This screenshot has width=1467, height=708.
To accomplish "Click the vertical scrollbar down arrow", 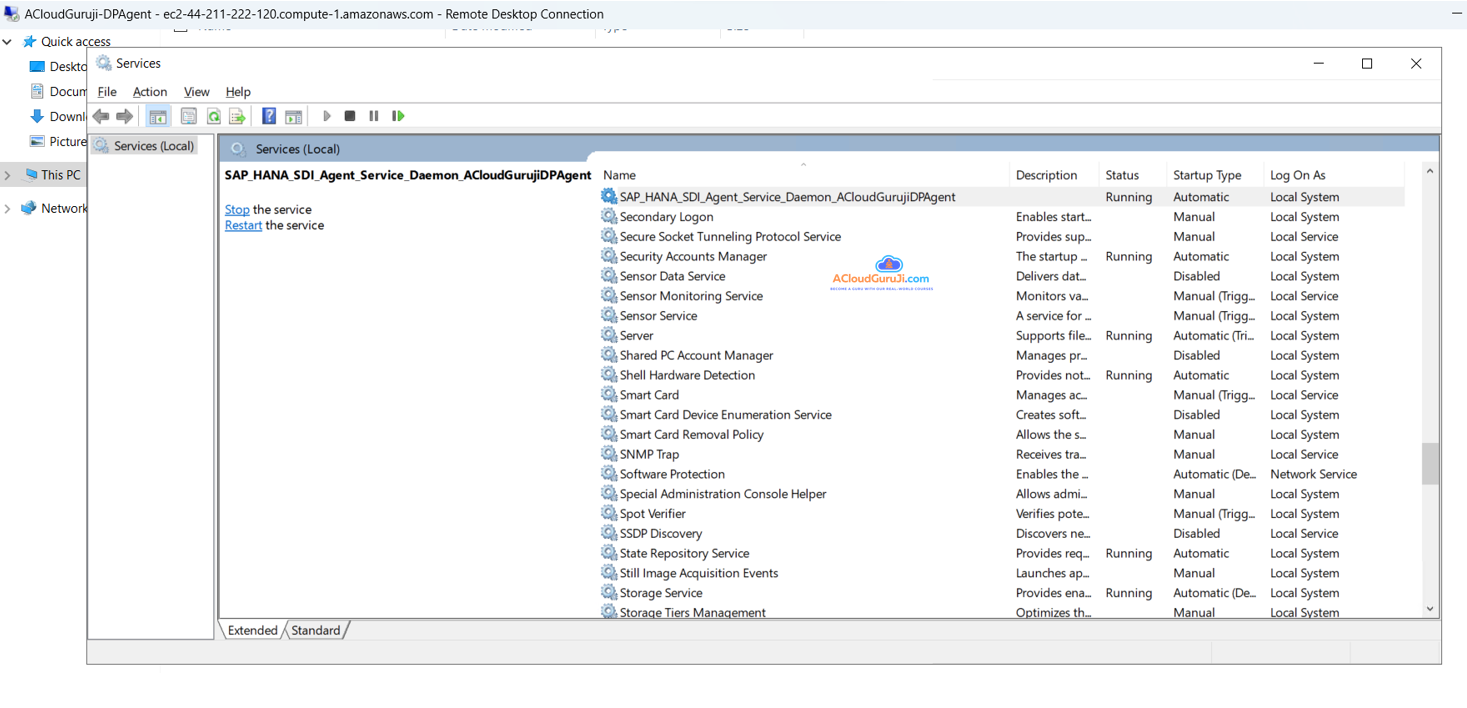I will (1429, 609).
